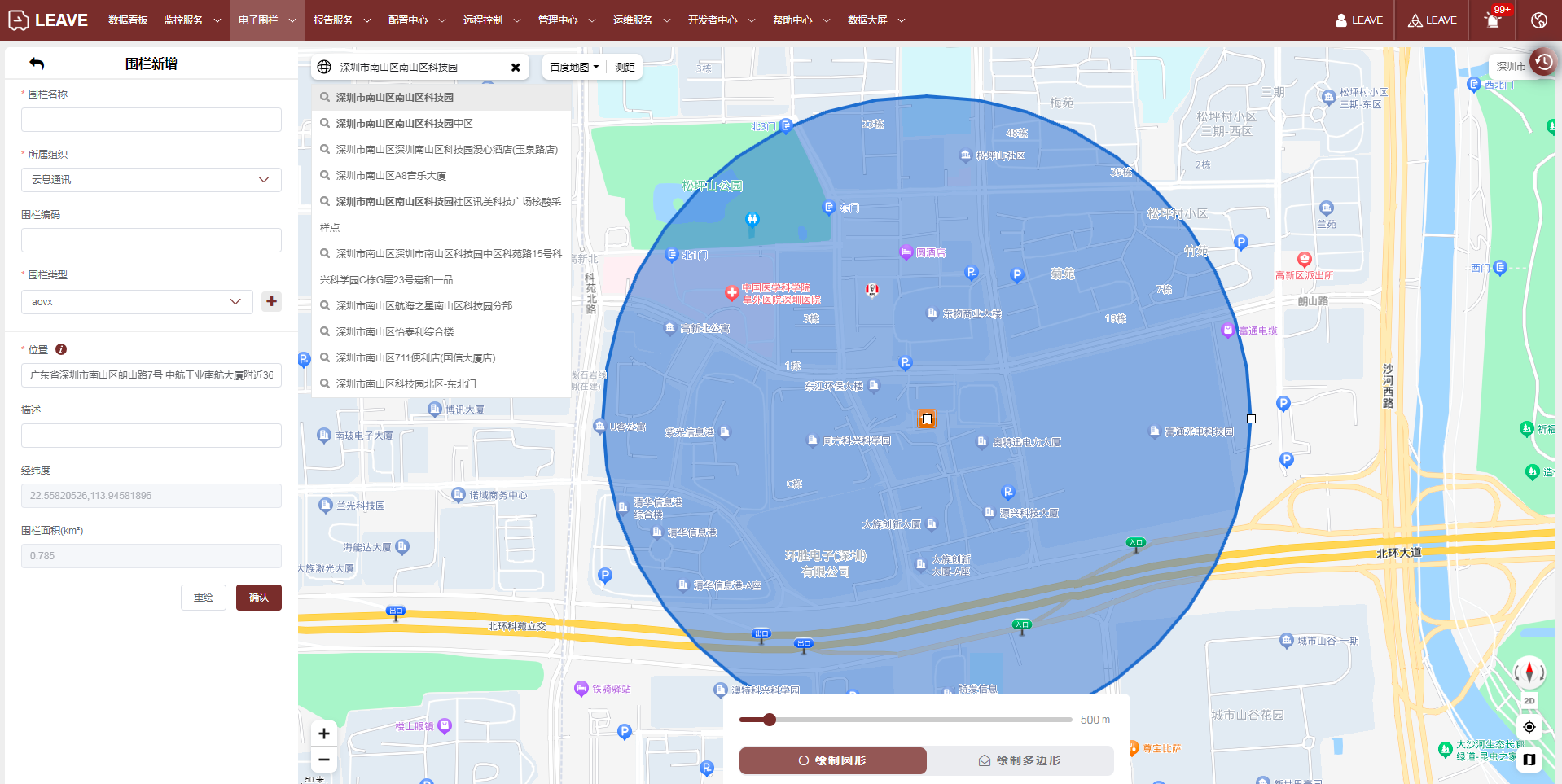1562x784 pixels.
Task: Open the fence type dropdown
Action: coord(137,302)
